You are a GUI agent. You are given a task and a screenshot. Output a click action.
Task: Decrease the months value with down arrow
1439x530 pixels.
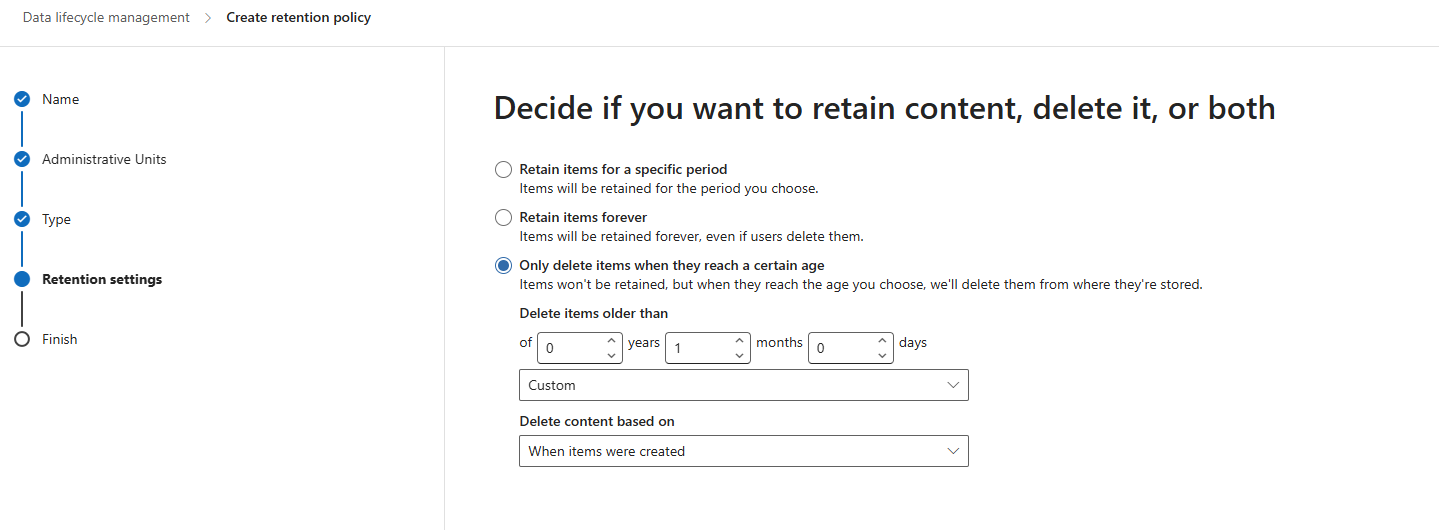739,355
